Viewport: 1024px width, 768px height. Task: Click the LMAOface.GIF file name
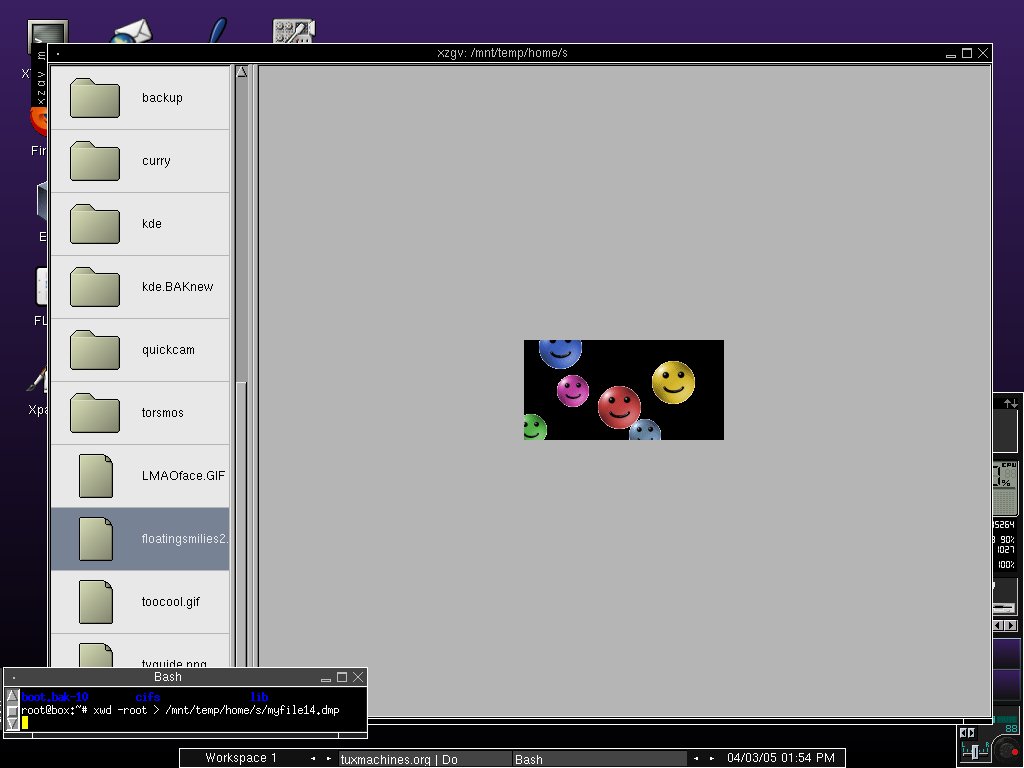tap(183, 476)
